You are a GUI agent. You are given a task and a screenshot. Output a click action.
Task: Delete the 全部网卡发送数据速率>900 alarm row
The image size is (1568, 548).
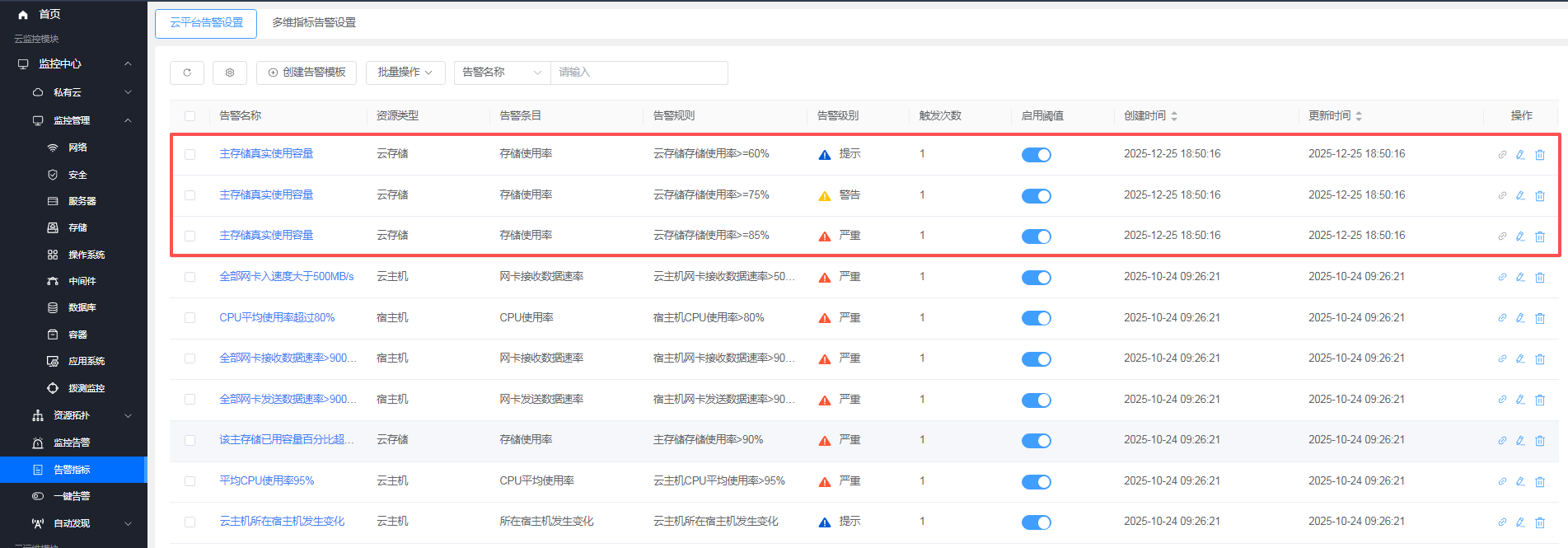click(x=1540, y=400)
